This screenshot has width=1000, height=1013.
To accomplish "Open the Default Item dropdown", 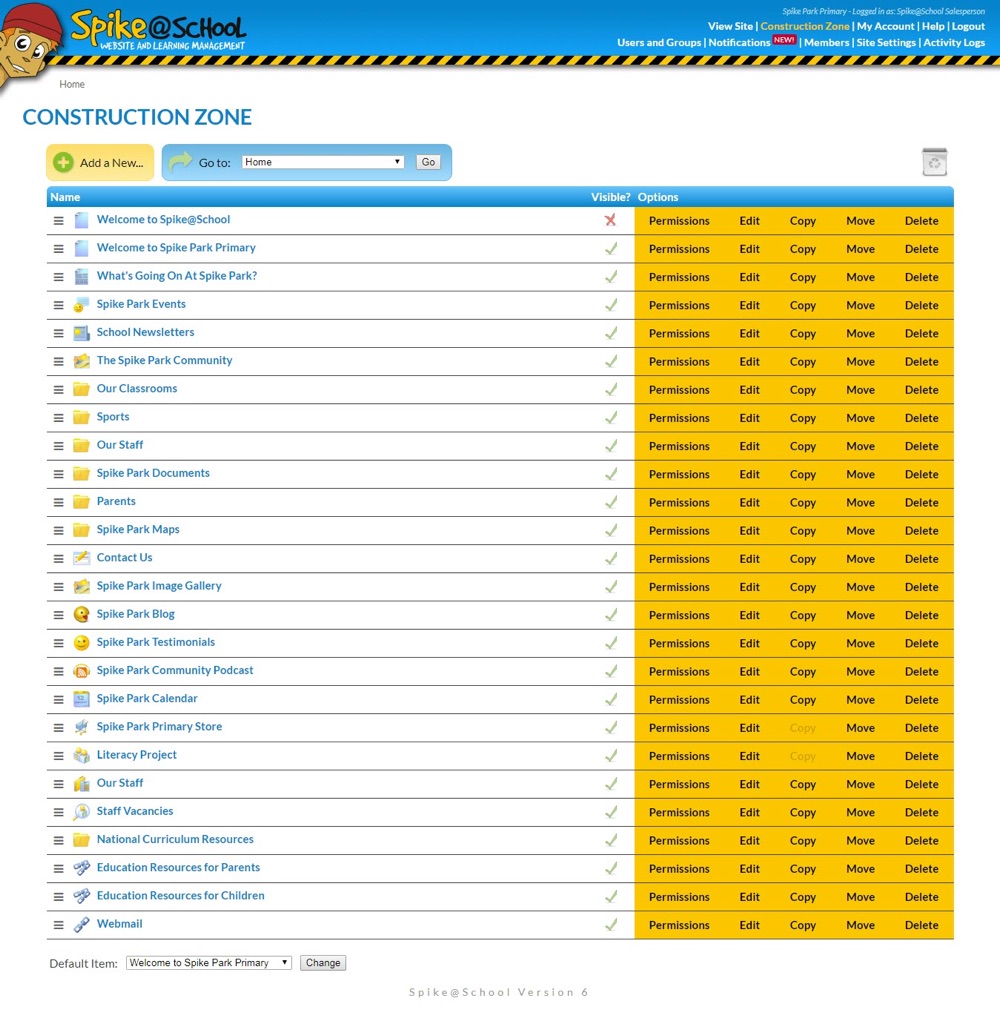I will coord(208,963).
